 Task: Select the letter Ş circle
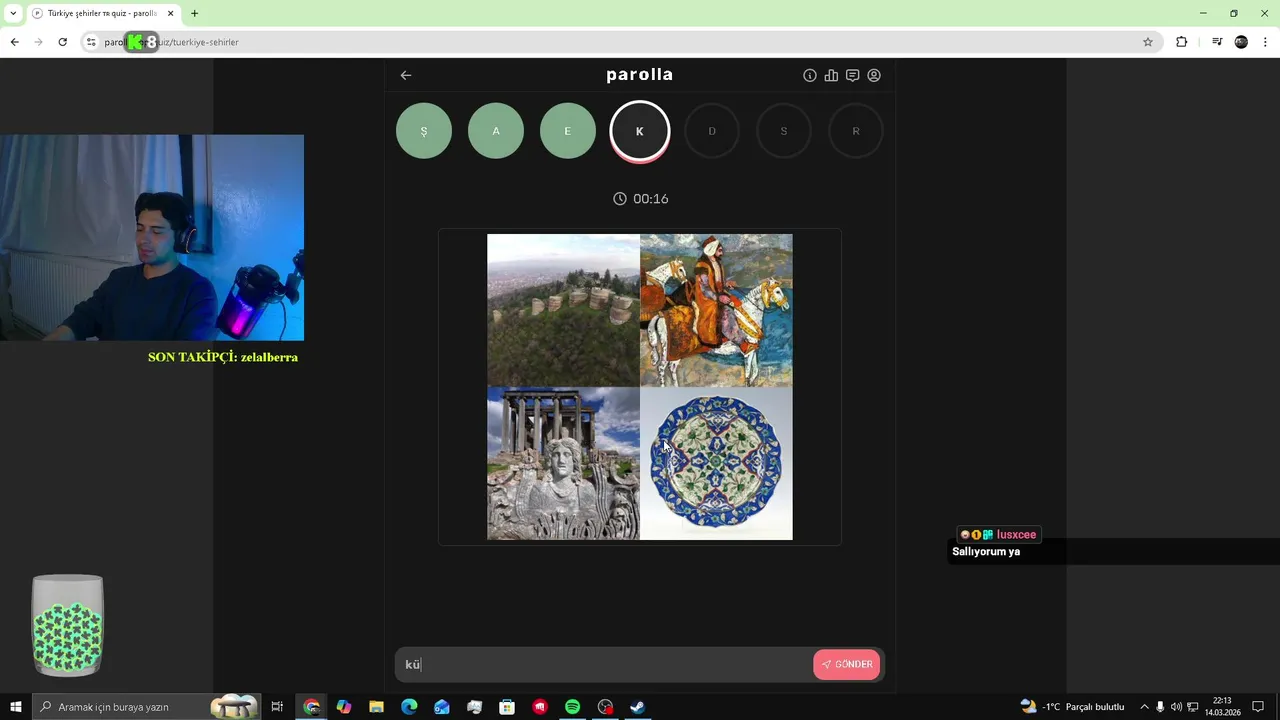424,131
